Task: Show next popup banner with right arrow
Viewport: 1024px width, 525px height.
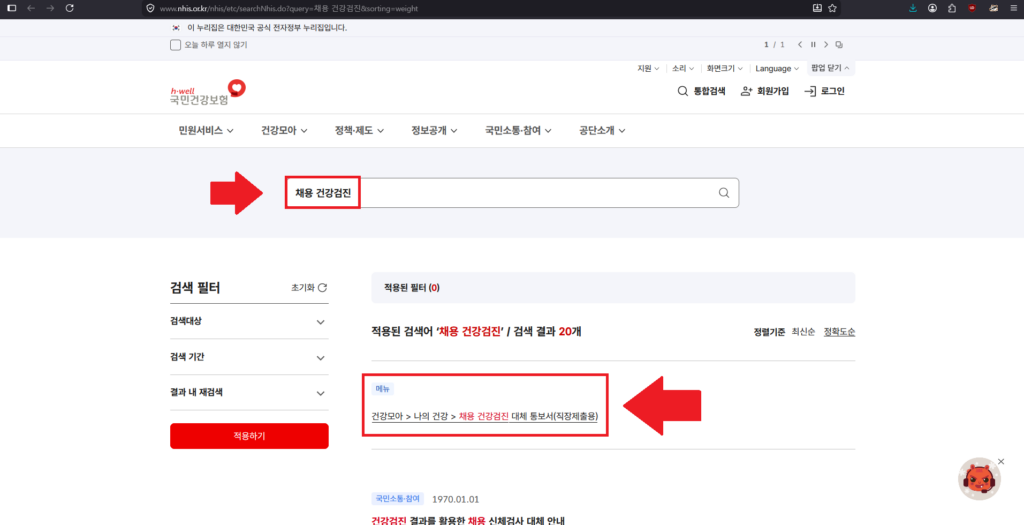Action: click(826, 44)
